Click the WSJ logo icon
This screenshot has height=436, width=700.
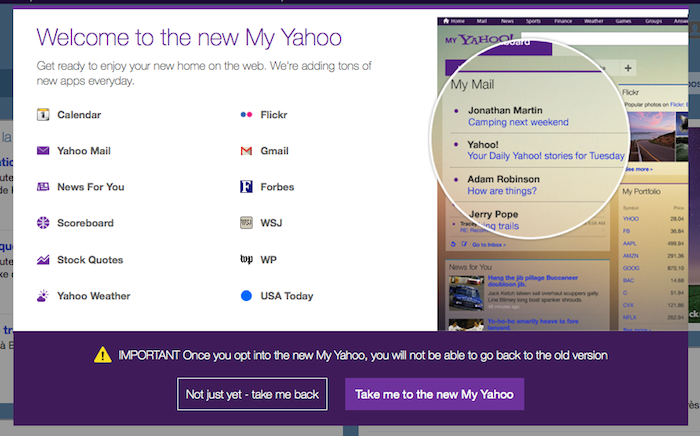[246, 223]
